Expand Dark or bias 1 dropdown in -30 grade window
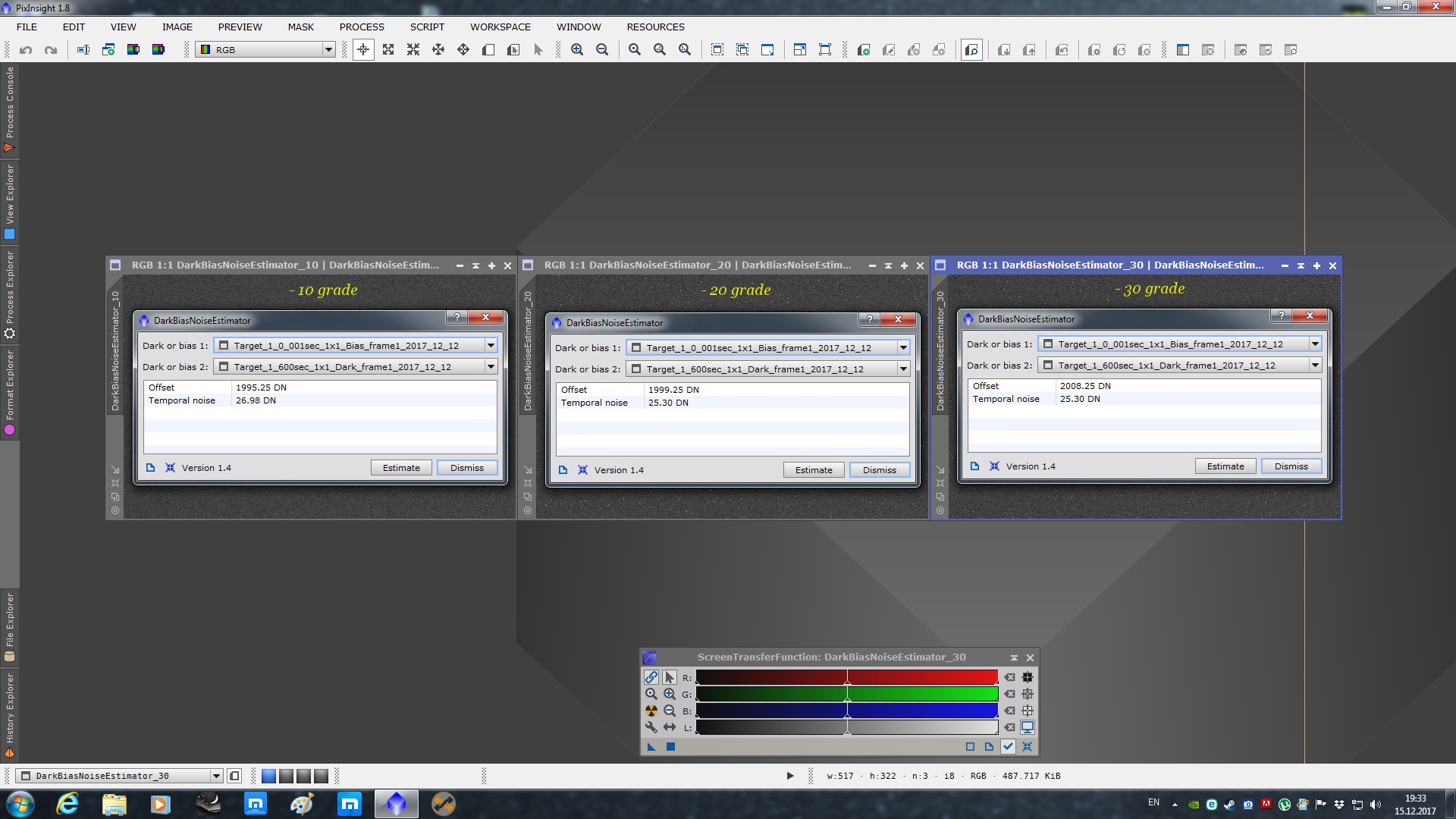Screen dimensions: 1456x819 click(1315, 344)
